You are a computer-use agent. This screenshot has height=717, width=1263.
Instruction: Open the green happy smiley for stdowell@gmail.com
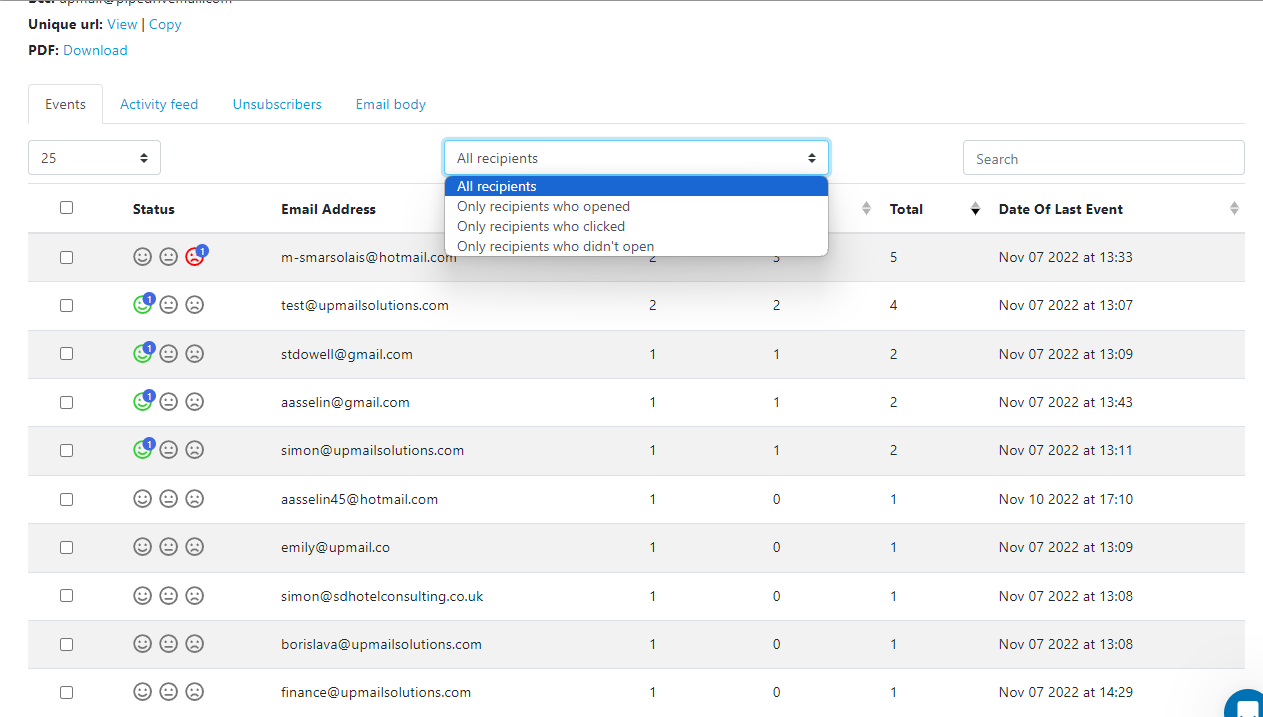point(142,354)
